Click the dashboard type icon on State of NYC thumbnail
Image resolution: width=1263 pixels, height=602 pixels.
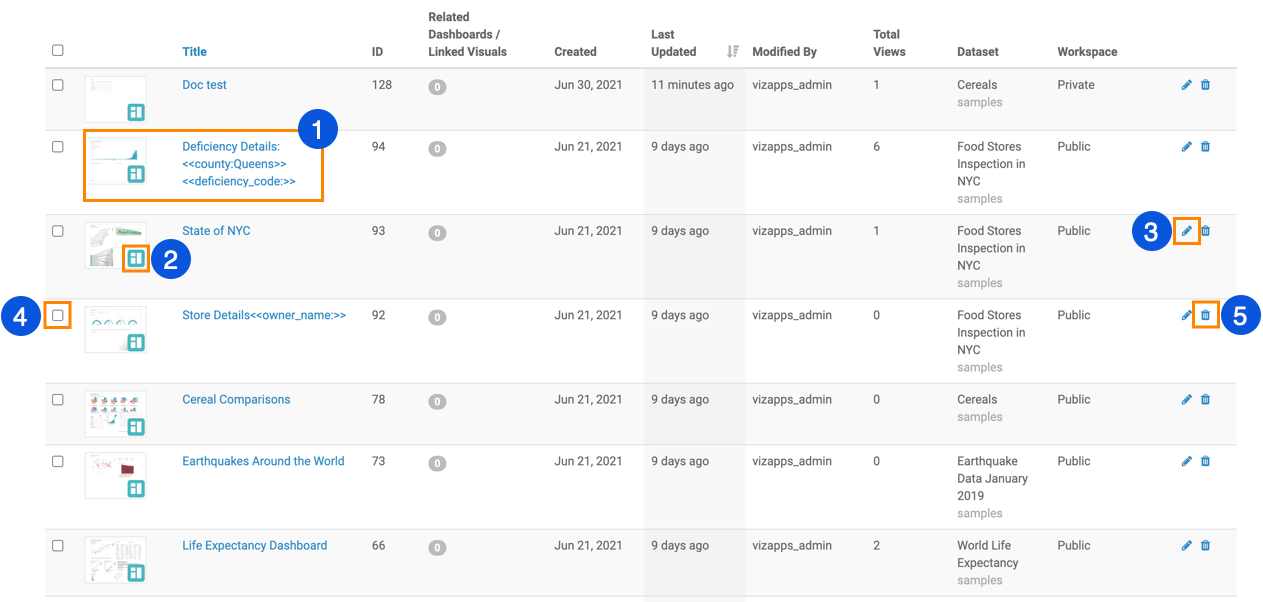coord(136,258)
